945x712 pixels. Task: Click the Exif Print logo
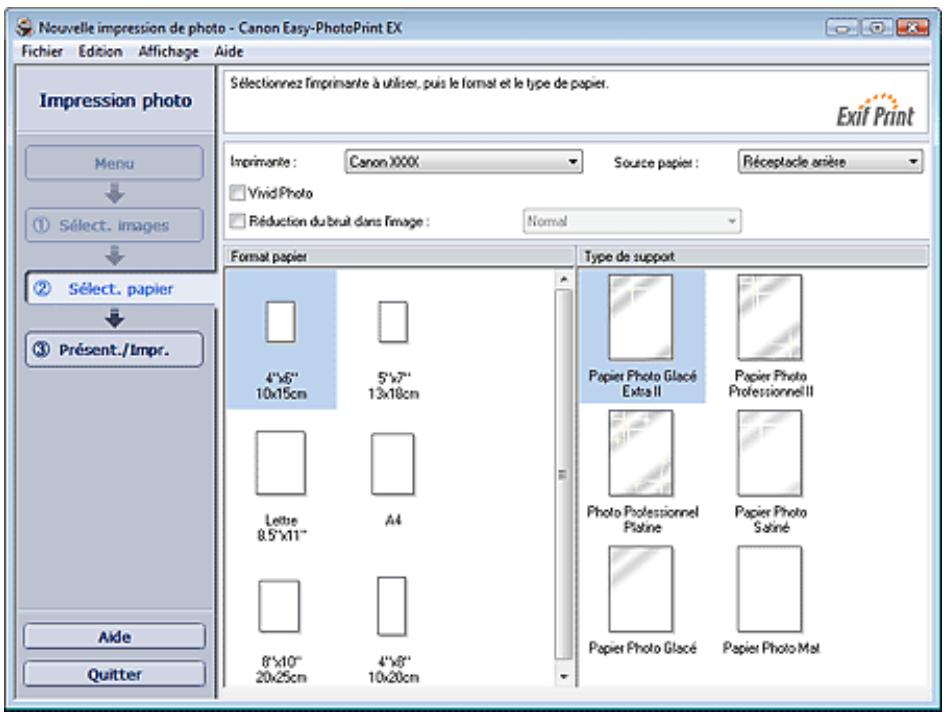(x=874, y=111)
